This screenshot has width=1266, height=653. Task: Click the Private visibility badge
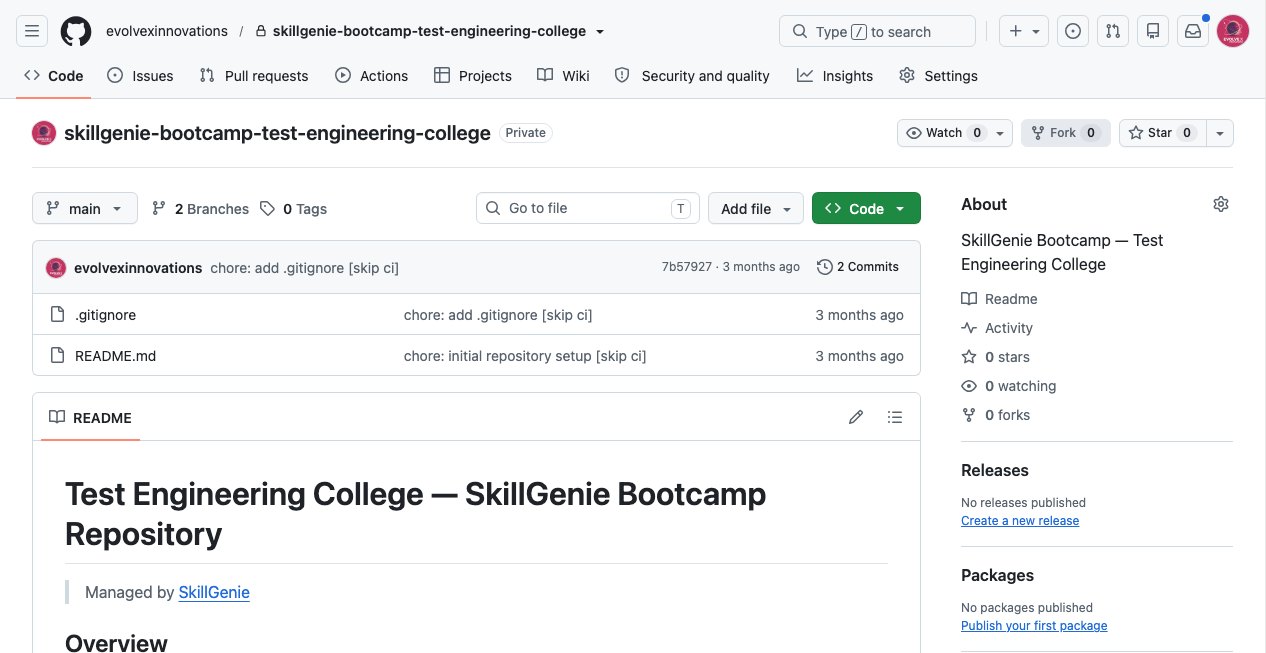(x=526, y=132)
